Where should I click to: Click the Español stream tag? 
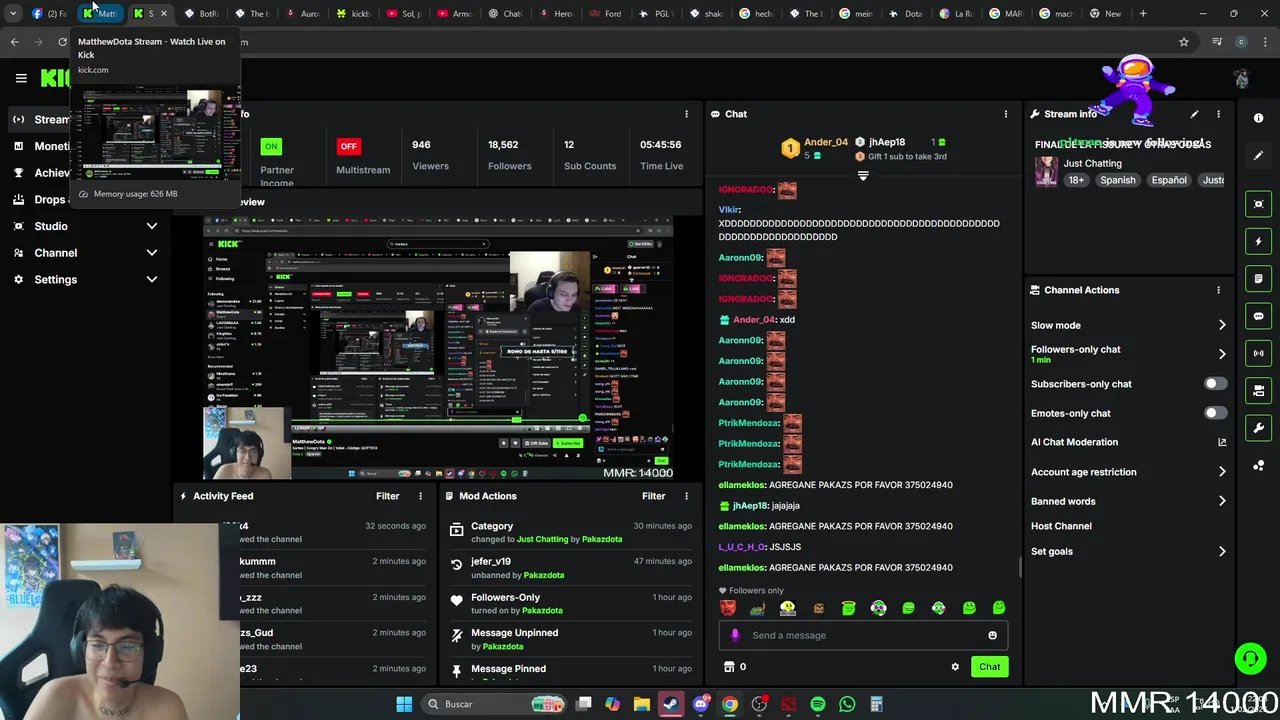1169,180
